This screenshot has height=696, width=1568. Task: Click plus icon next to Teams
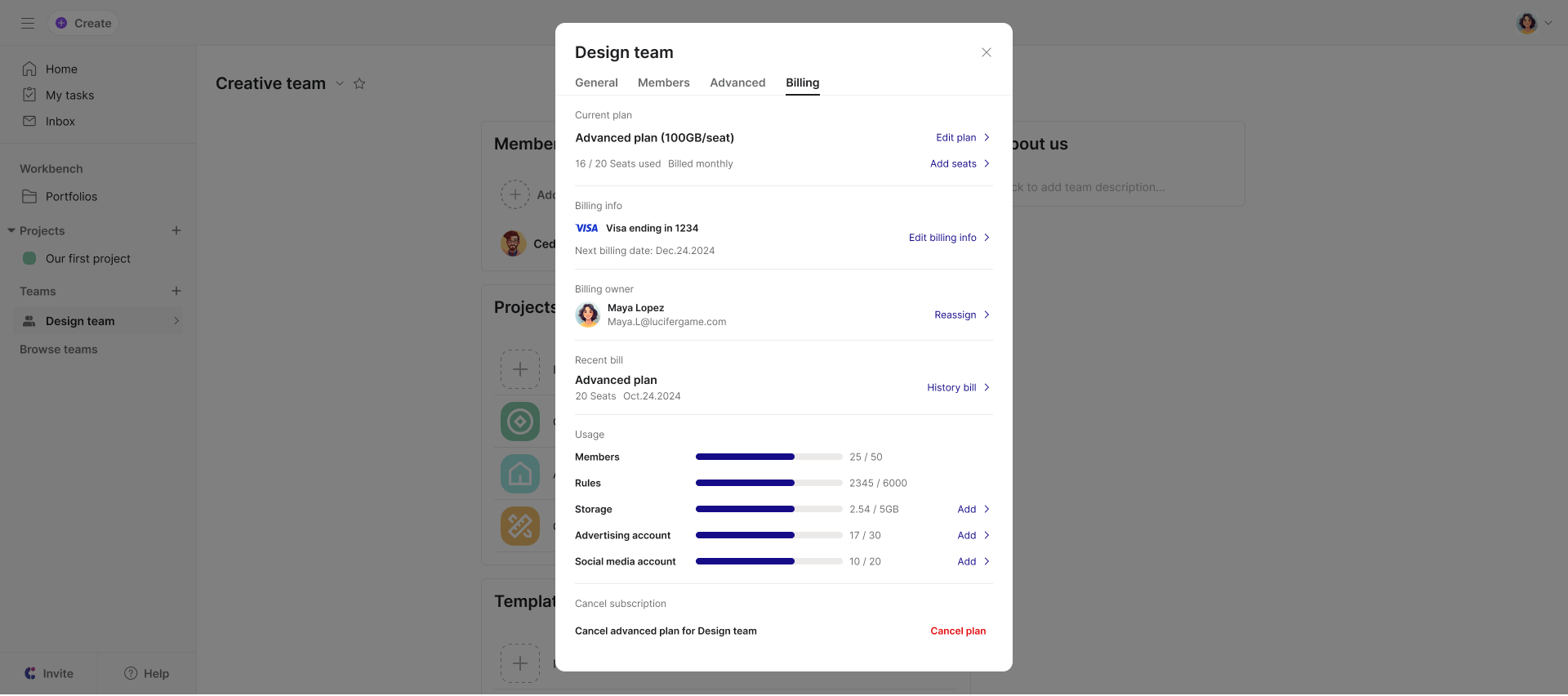point(176,291)
